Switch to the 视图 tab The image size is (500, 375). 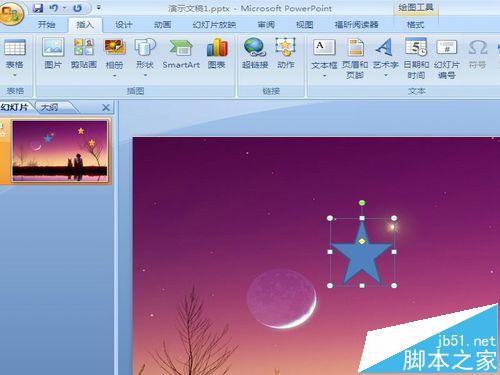[x=305, y=25]
